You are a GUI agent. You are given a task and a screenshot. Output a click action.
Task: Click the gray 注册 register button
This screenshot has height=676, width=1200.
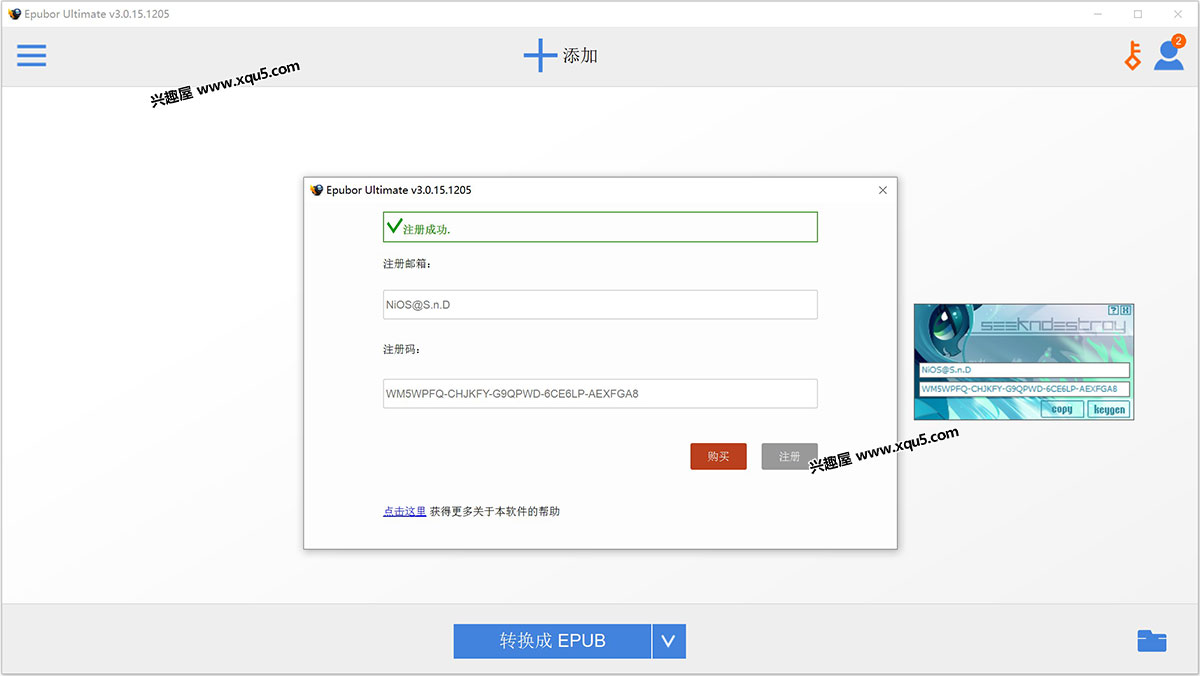[x=790, y=456]
